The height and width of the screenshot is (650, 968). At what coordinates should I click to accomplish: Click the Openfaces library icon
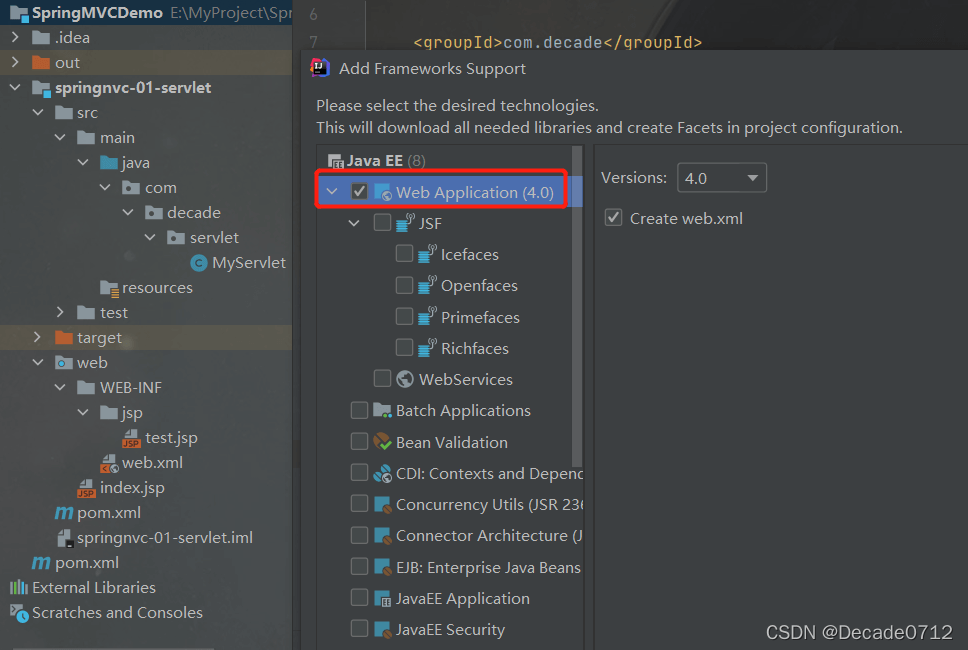click(427, 285)
